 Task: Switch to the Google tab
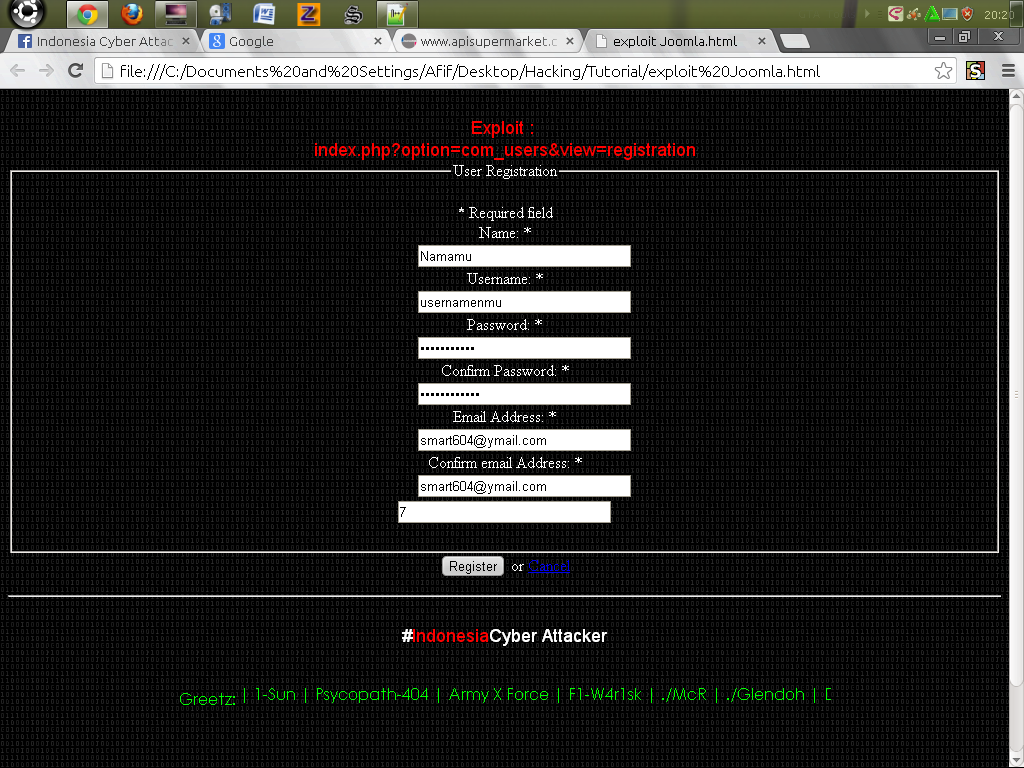[294, 41]
